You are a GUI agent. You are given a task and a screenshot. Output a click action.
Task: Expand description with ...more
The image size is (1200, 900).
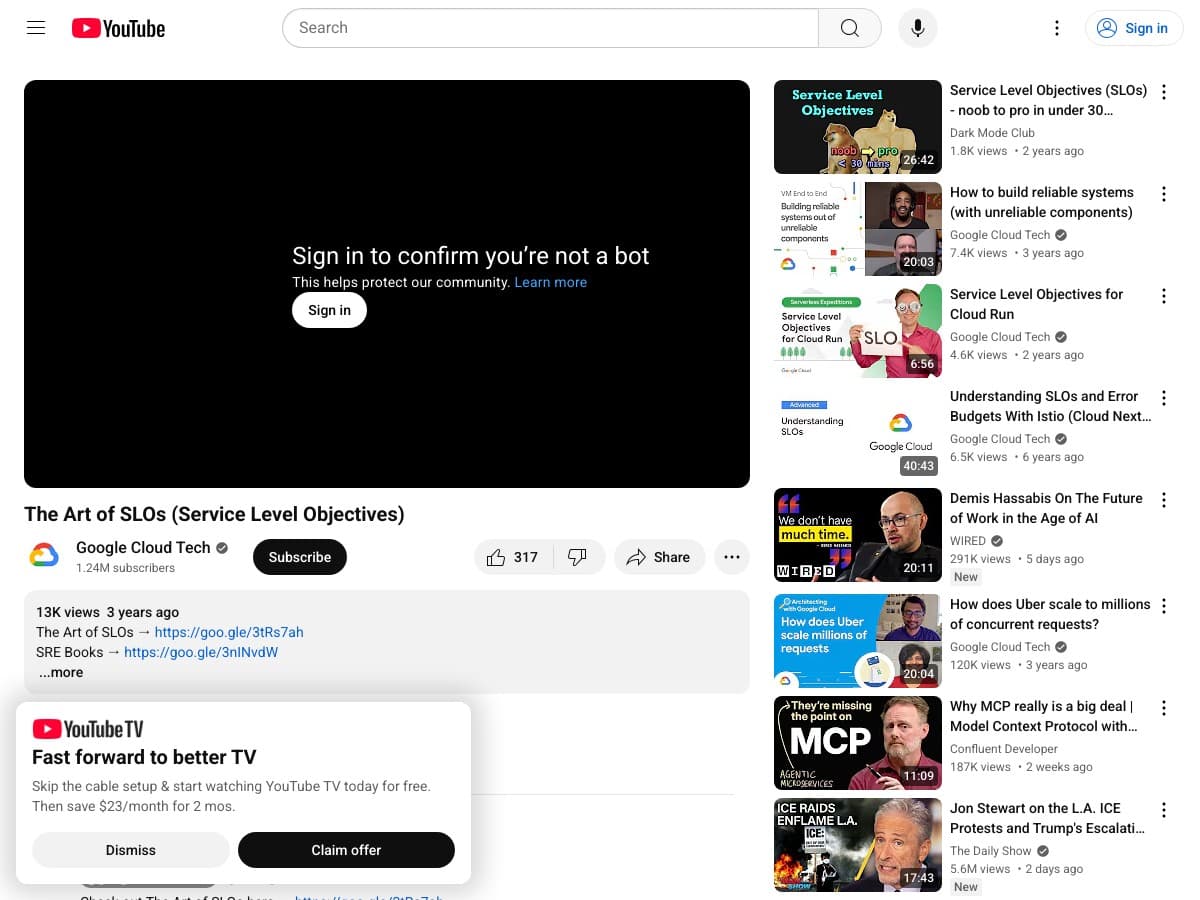[61, 672]
